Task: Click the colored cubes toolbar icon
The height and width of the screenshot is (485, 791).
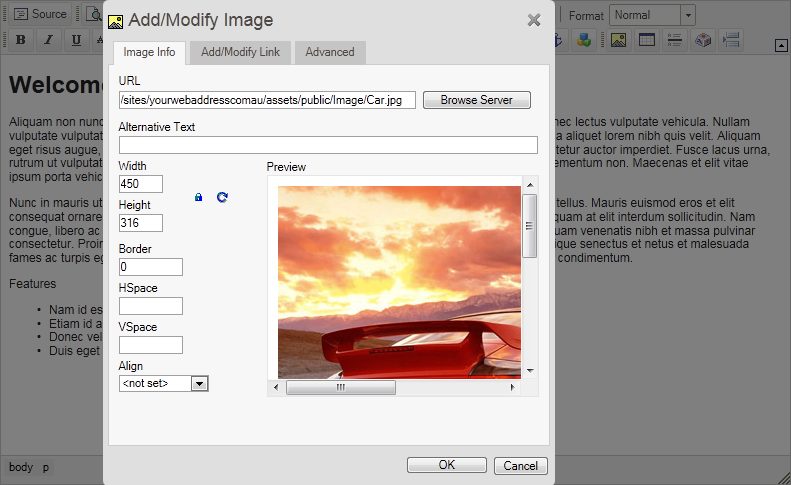Action: tap(584, 40)
